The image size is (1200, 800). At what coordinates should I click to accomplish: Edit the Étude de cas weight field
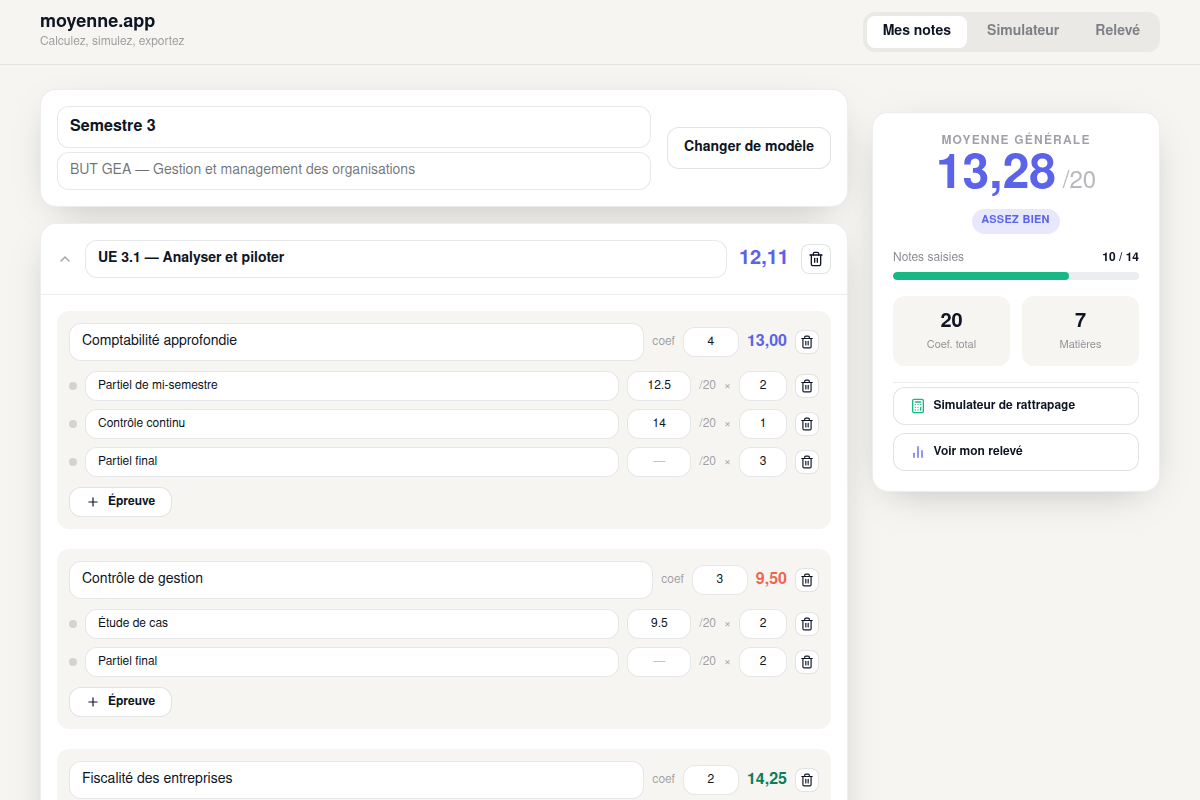[x=763, y=624]
